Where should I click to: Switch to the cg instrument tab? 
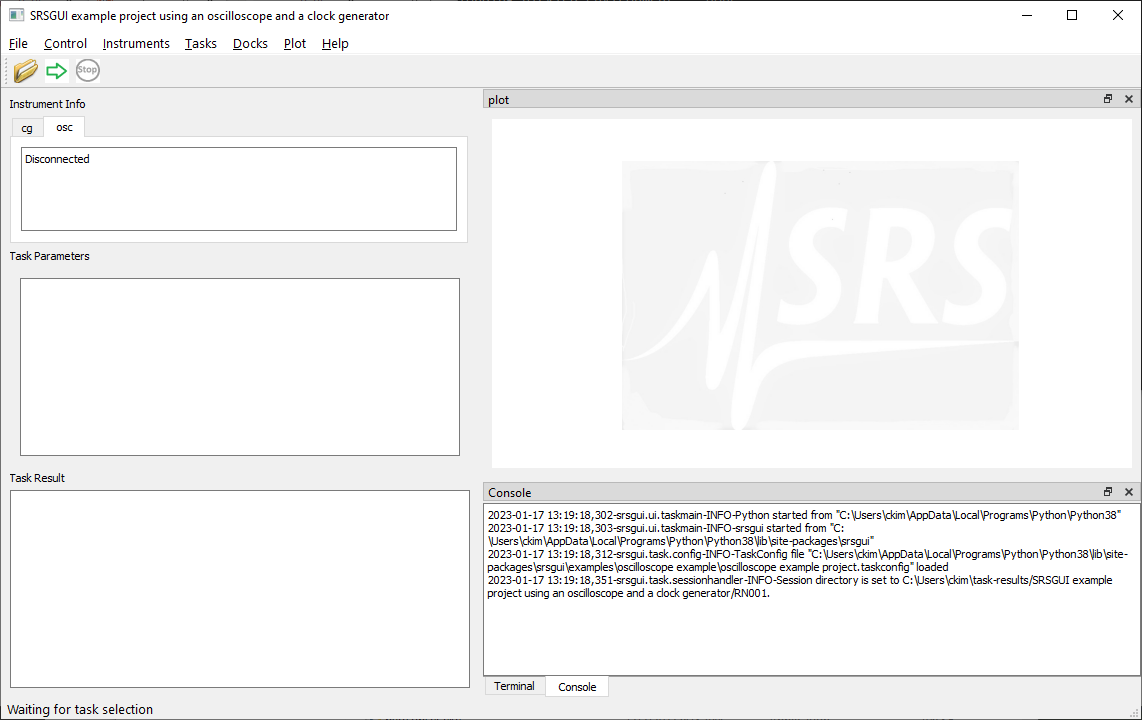pos(28,128)
